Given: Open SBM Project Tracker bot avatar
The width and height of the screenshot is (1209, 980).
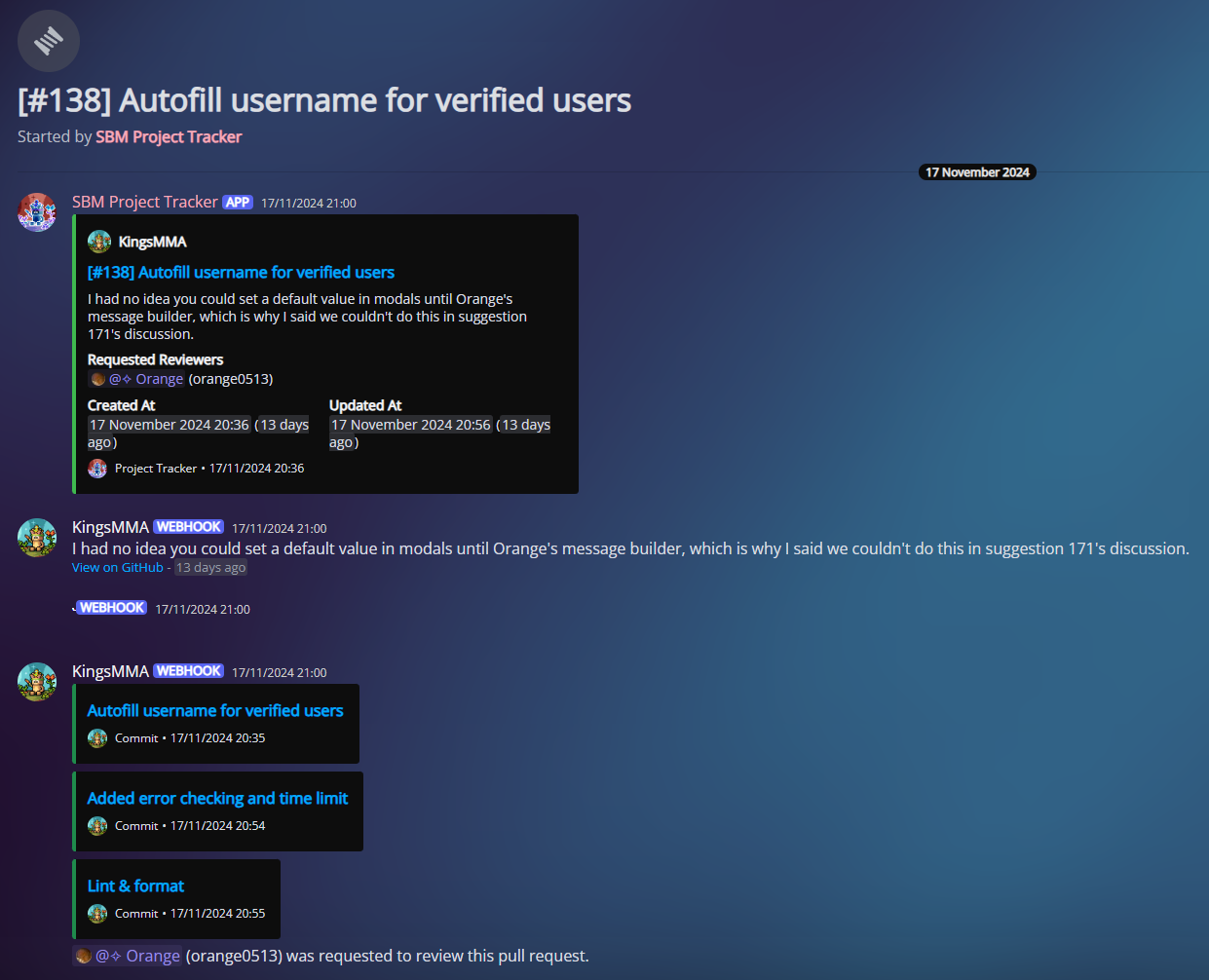Looking at the screenshot, I should (x=37, y=212).
